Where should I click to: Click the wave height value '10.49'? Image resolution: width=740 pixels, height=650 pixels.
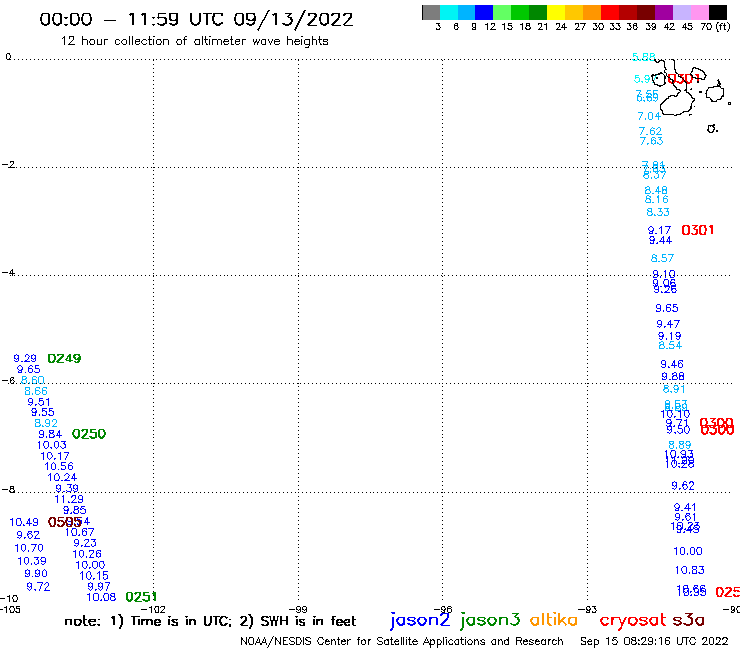point(24,522)
